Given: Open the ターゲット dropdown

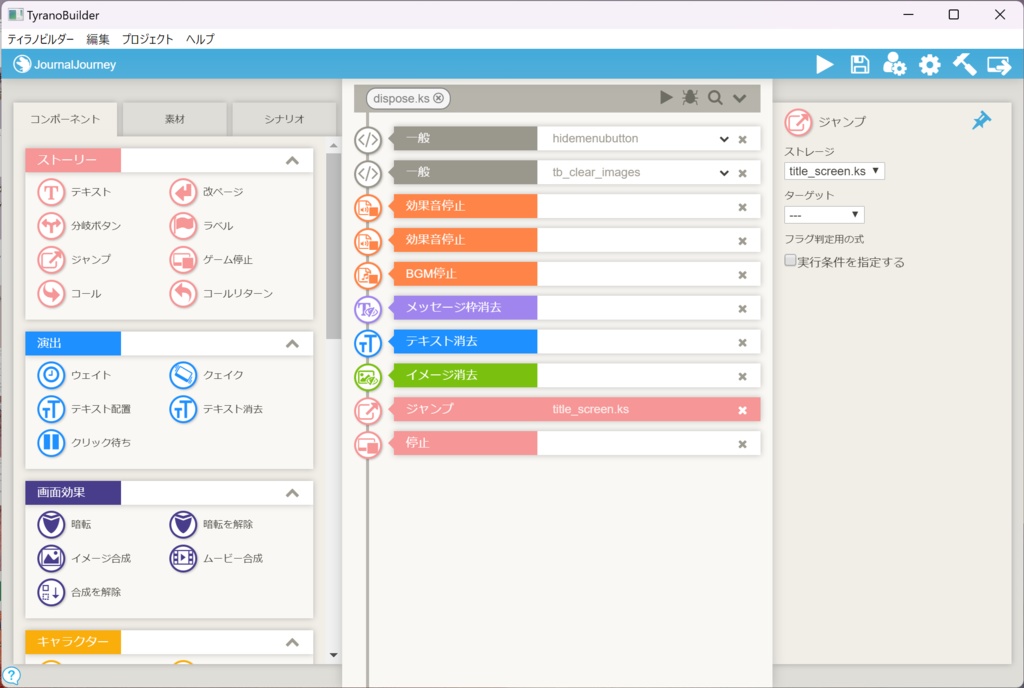Looking at the screenshot, I should pos(824,215).
